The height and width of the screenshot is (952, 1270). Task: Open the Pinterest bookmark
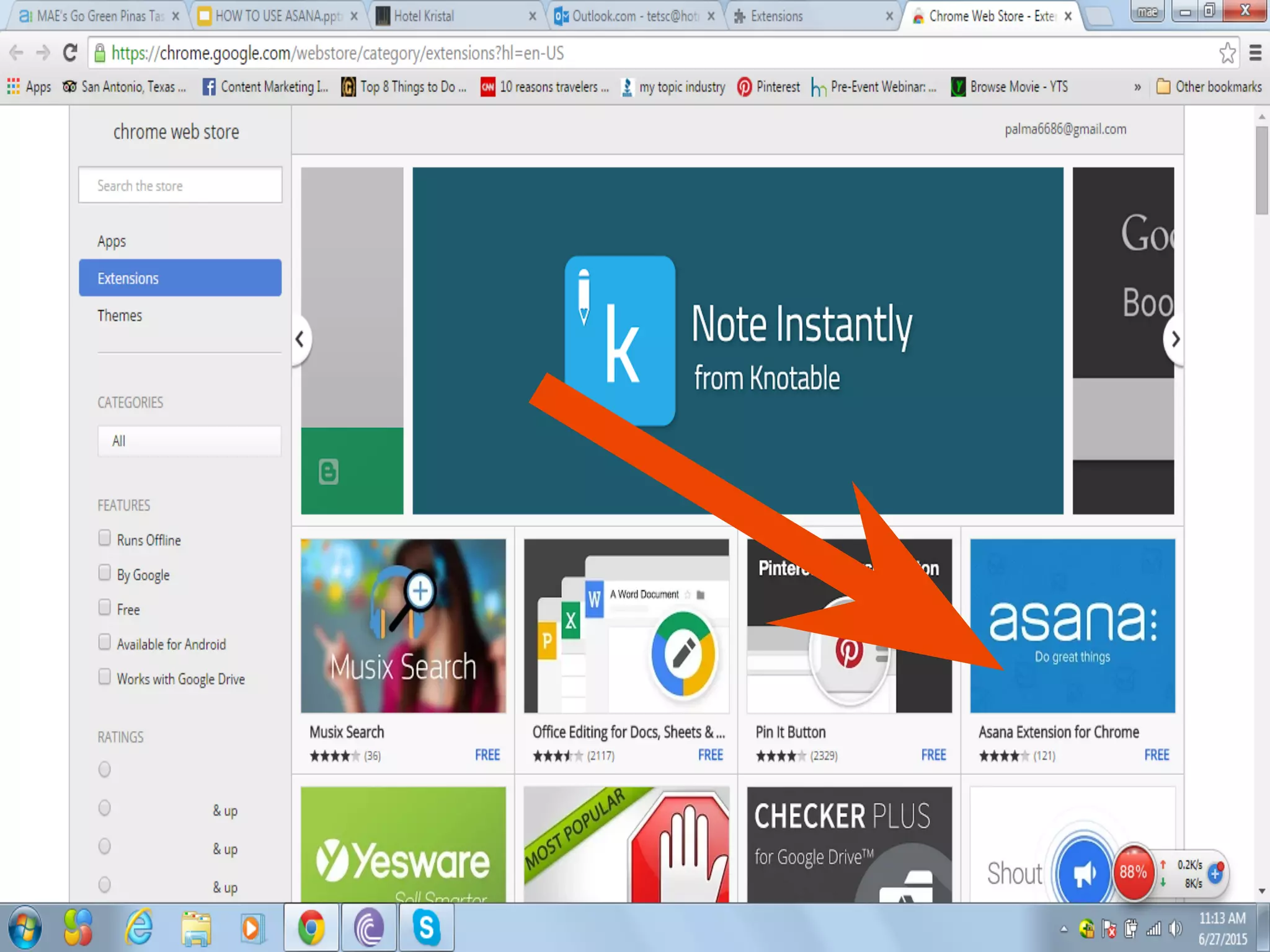[x=768, y=87]
